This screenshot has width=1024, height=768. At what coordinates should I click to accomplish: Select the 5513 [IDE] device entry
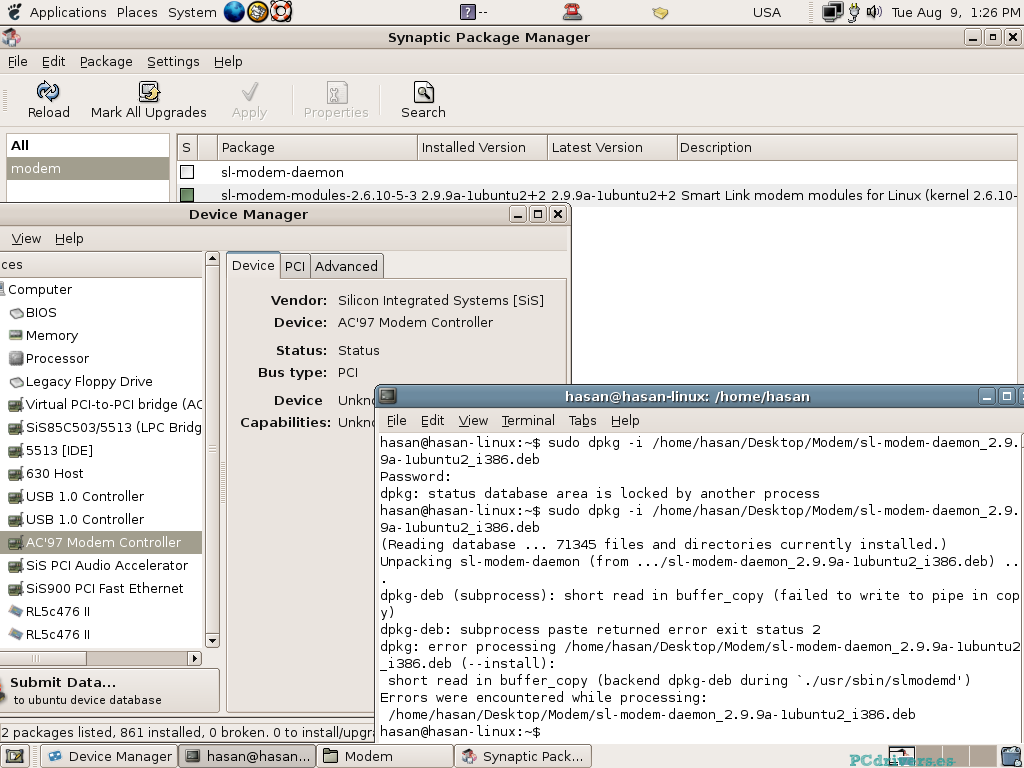pyautogui.click(x=59, y=450)
